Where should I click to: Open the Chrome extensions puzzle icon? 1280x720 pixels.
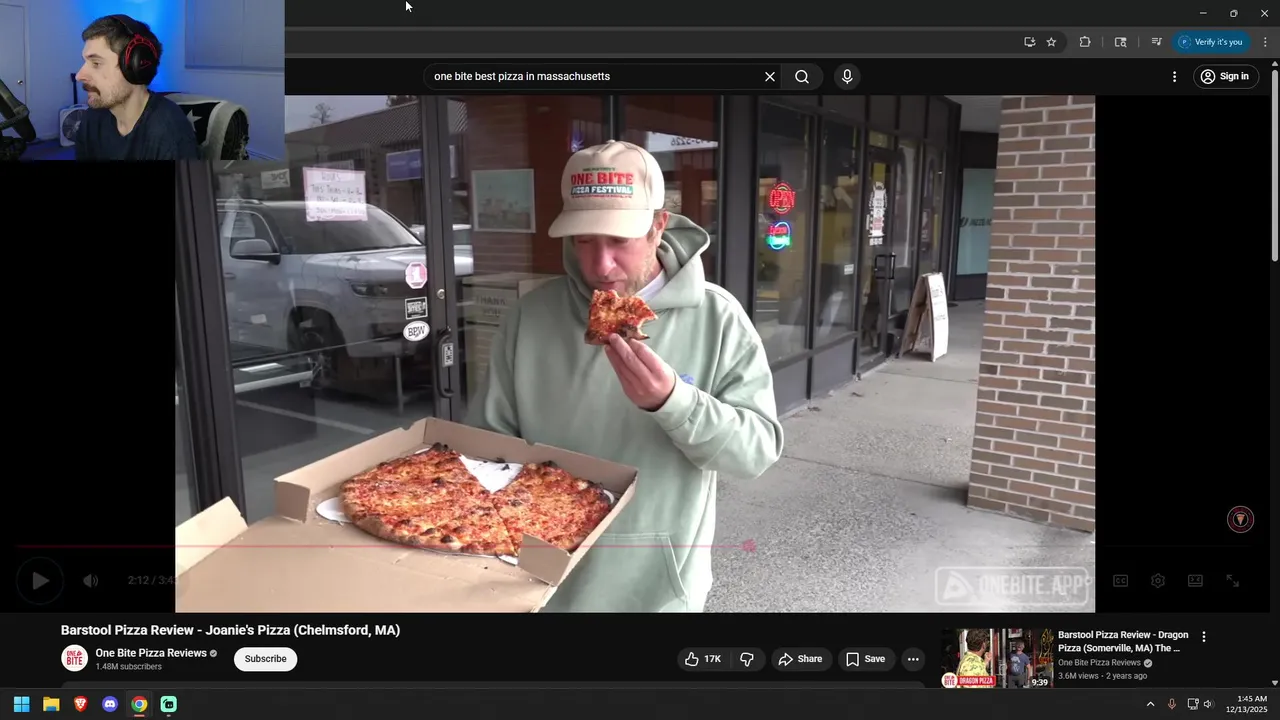pyautogui.click(x=1085, y=42)
